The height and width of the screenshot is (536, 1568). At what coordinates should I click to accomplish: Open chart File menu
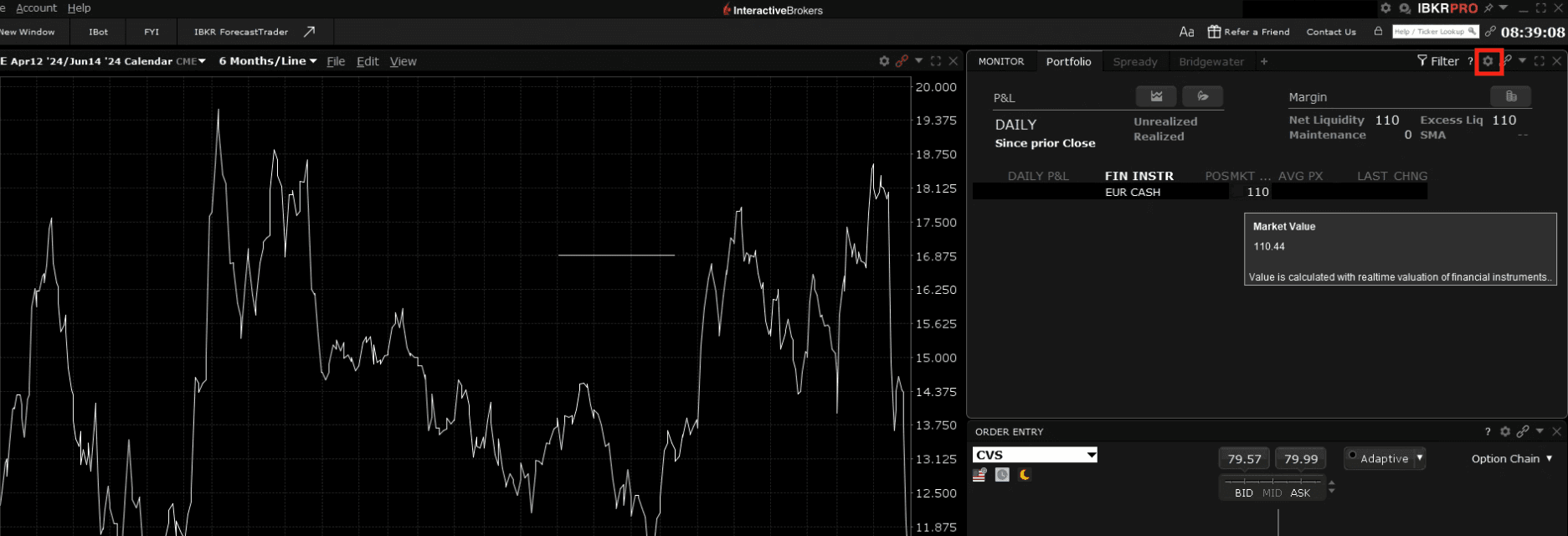[336, 61]
